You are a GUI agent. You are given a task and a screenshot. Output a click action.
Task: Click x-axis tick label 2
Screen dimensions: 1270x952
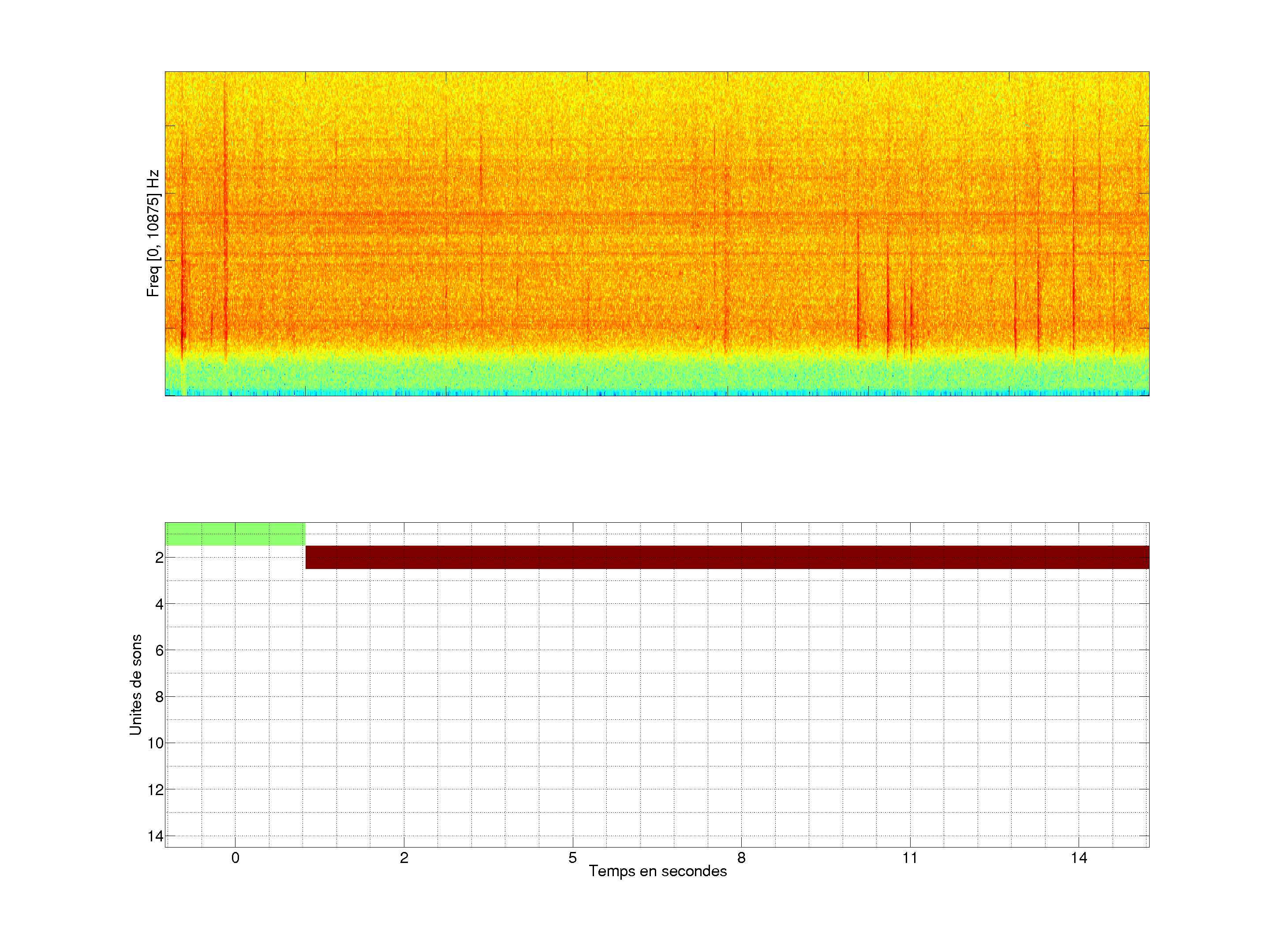404,858
